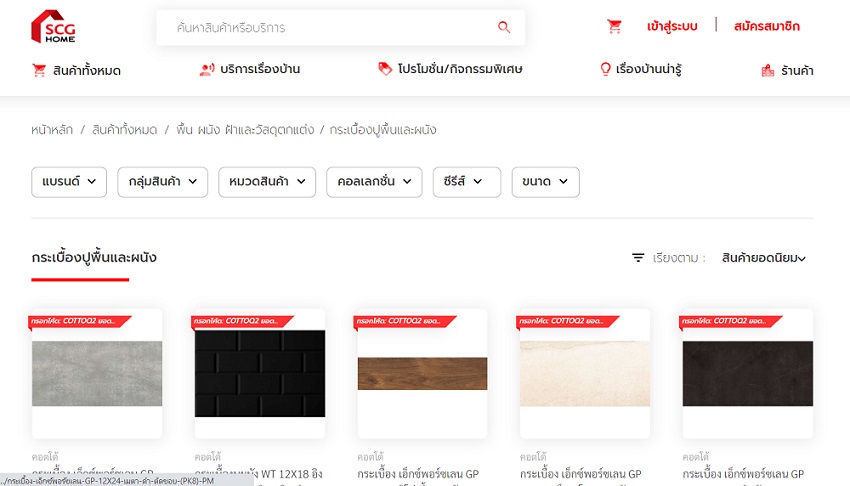Select โปรโมชั่น/กิจกรรมพิเศษ menu item
This screenshot has height=486, width=850.
pos(450,70)
